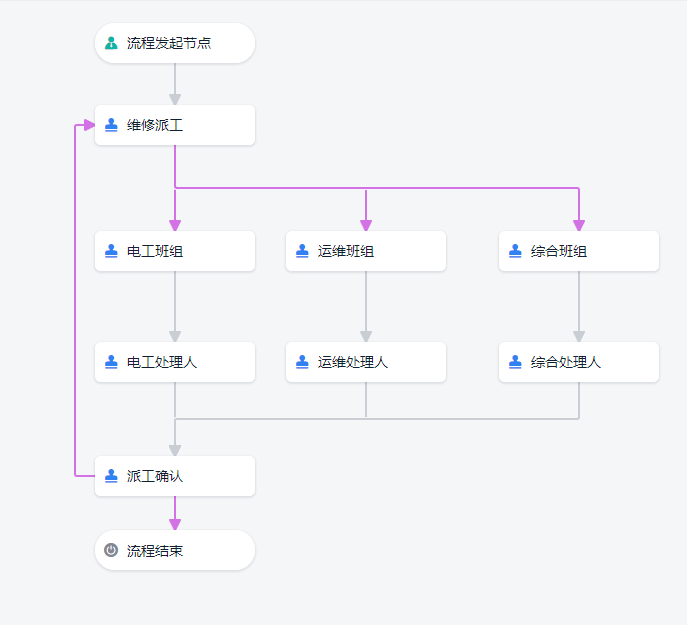Select the 流程结束 end node label
This screenshot has height=625, width=687.
click(155, 550)
